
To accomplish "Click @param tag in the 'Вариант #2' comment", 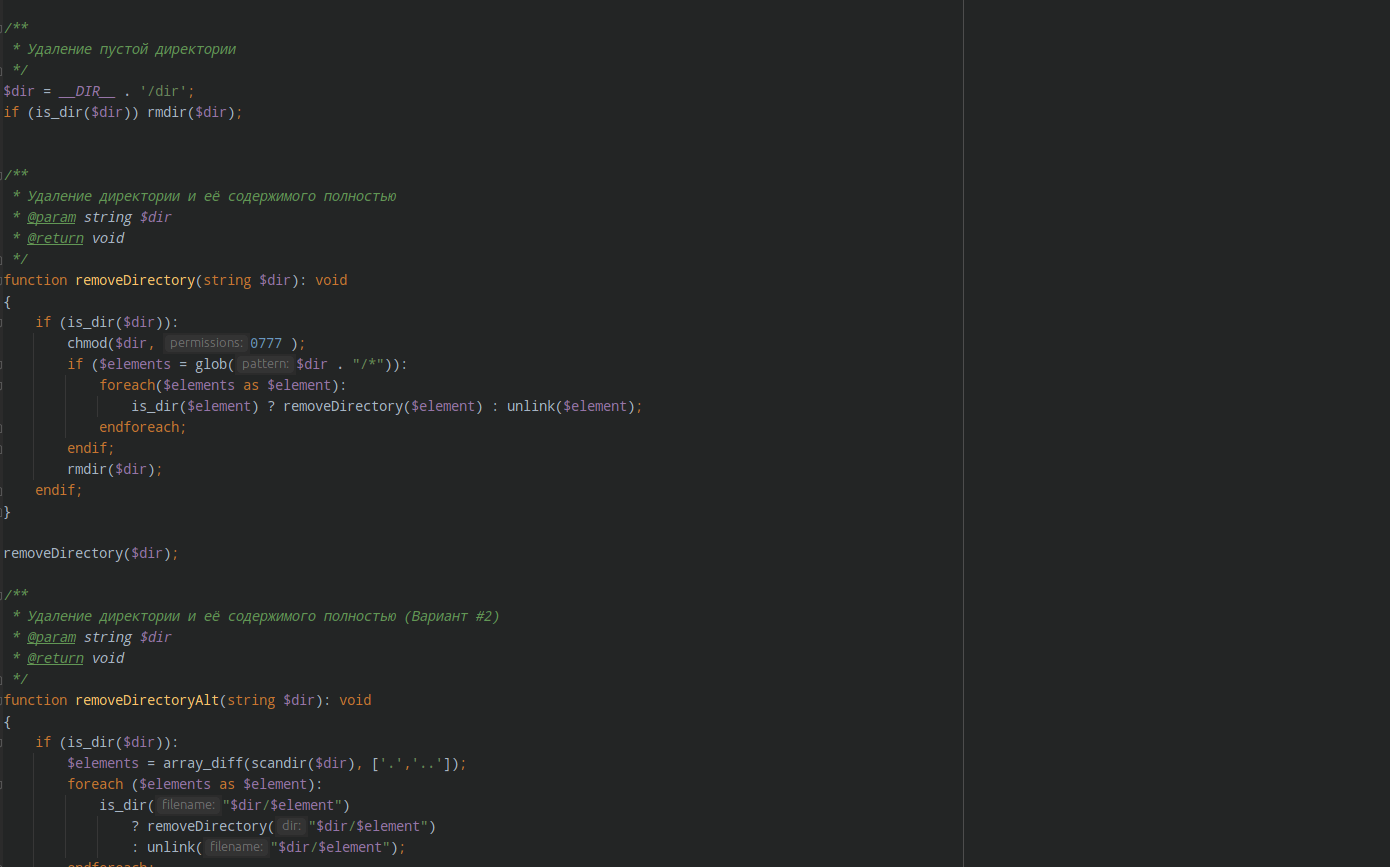I will (x=51, y=637).
